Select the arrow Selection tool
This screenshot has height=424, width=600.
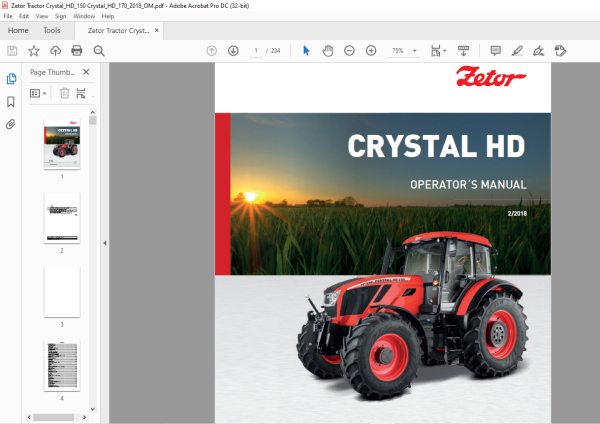pos(306,51)
